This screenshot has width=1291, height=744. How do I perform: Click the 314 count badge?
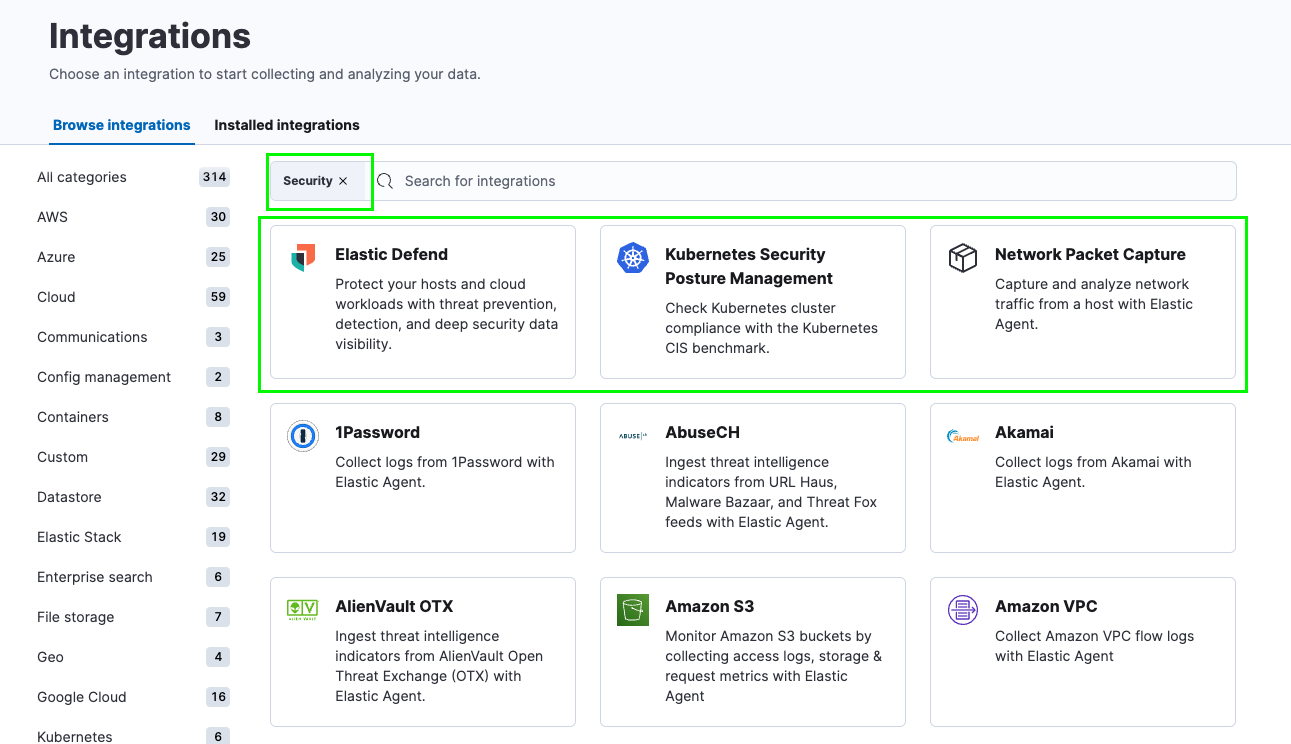click(x=214, y=177)
